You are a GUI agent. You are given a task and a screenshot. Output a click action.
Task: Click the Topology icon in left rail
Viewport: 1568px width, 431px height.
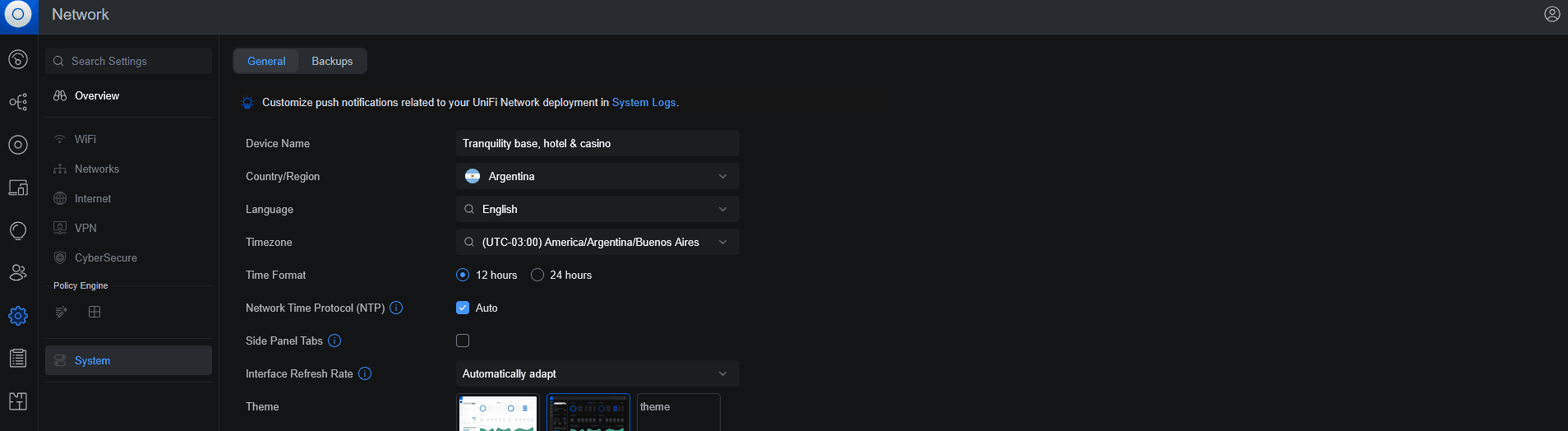pyautogui.click(x=18, y=102)
